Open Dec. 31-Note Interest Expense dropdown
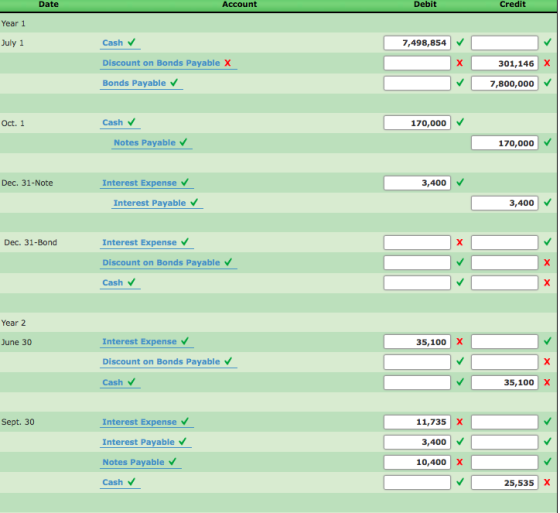The image size is (560, 513). 147,183
